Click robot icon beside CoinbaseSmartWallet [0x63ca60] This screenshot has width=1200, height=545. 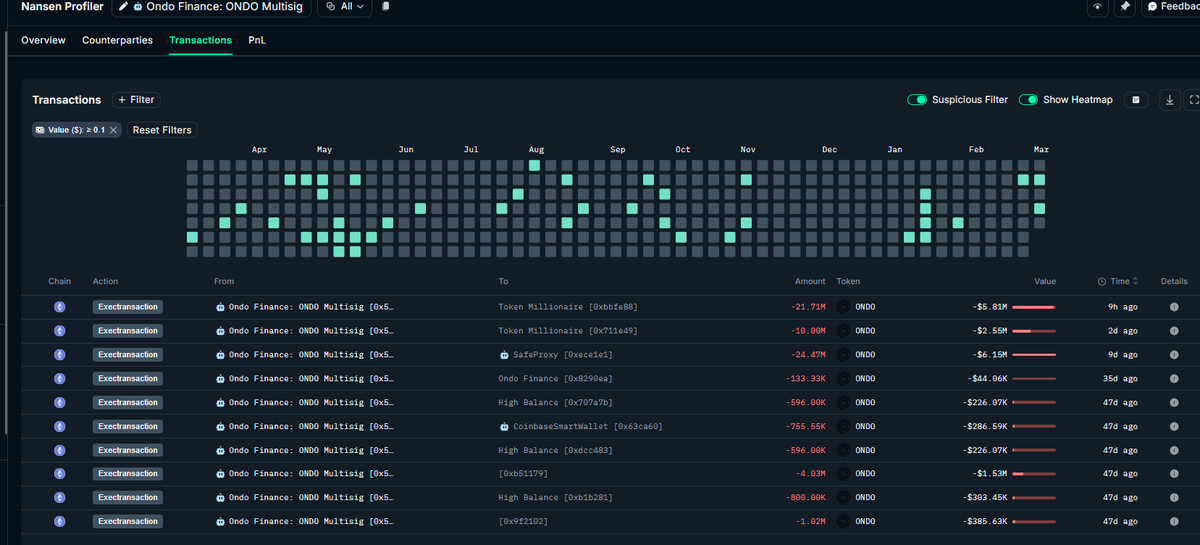504,426
